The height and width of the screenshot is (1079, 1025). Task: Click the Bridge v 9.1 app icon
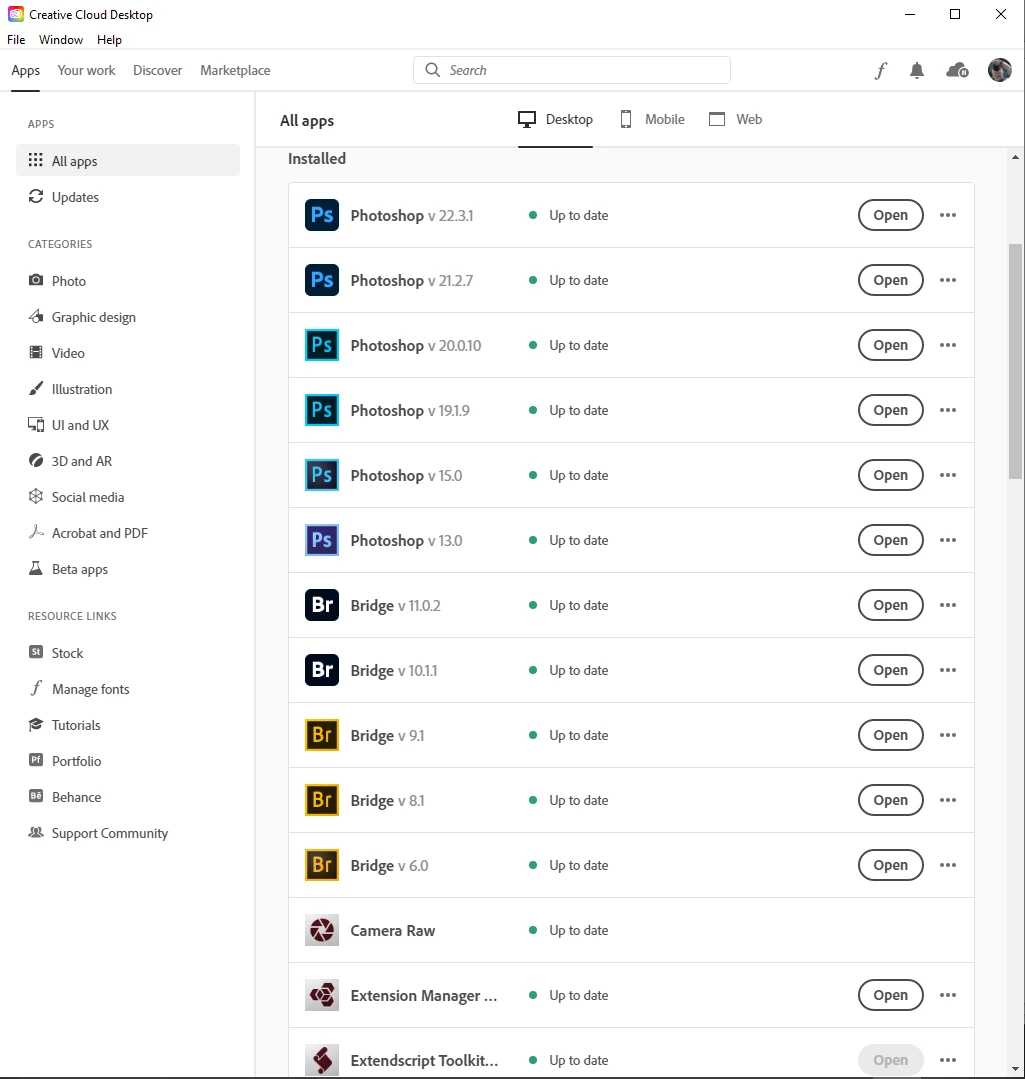(x=322, y=735)
